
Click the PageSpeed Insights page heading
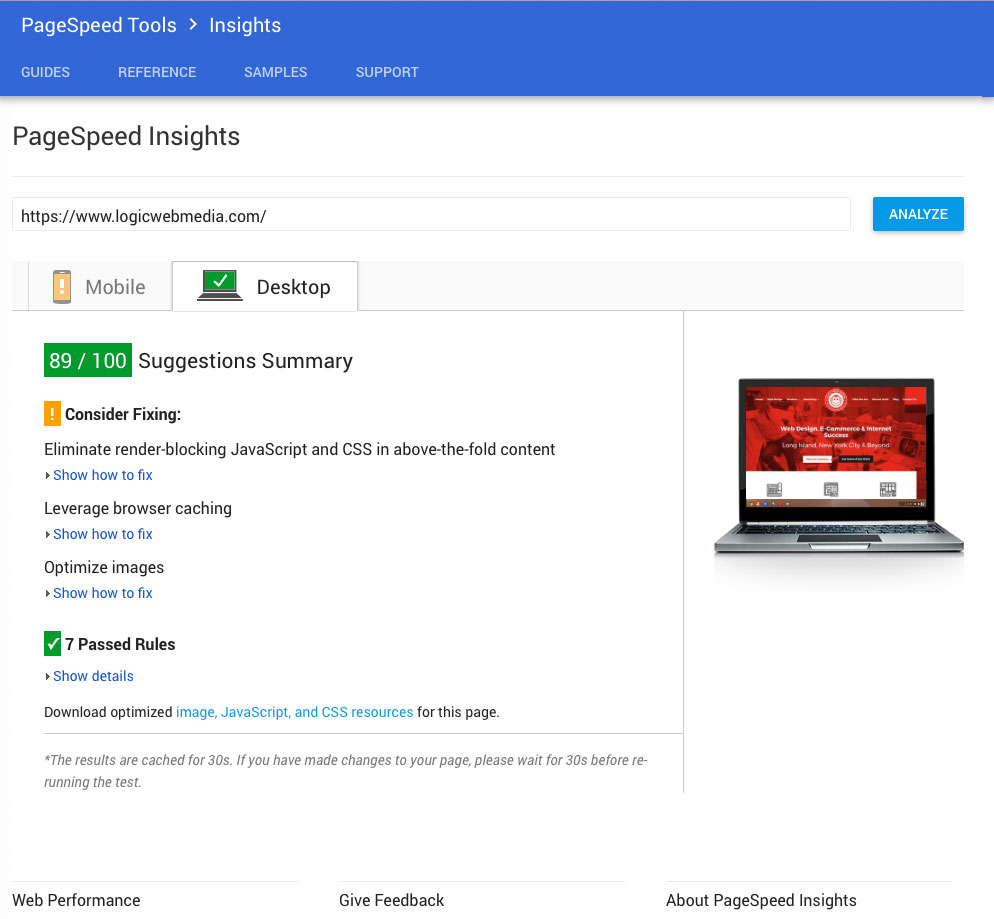(126, 136)
